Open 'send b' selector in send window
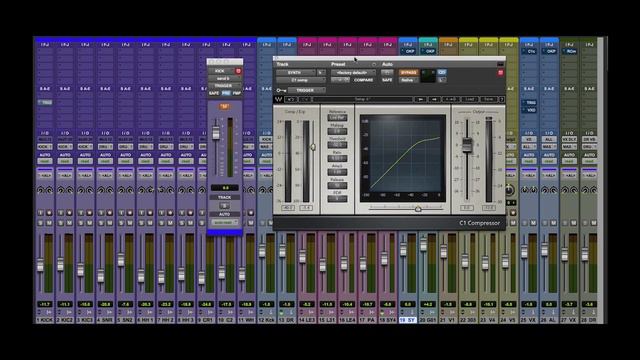 pos(225,78)
